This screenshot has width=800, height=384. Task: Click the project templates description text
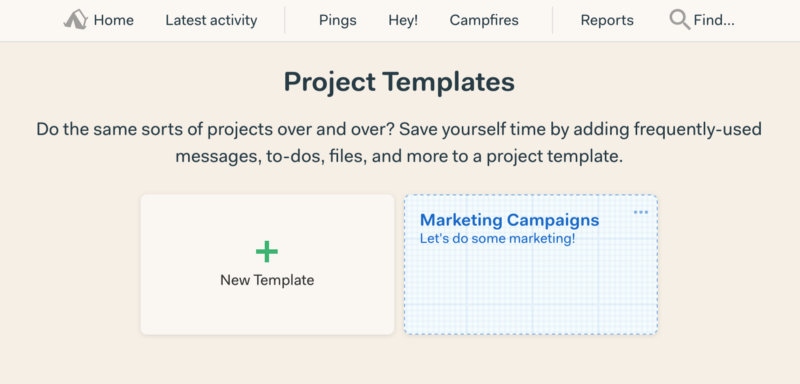pos(399,143)
